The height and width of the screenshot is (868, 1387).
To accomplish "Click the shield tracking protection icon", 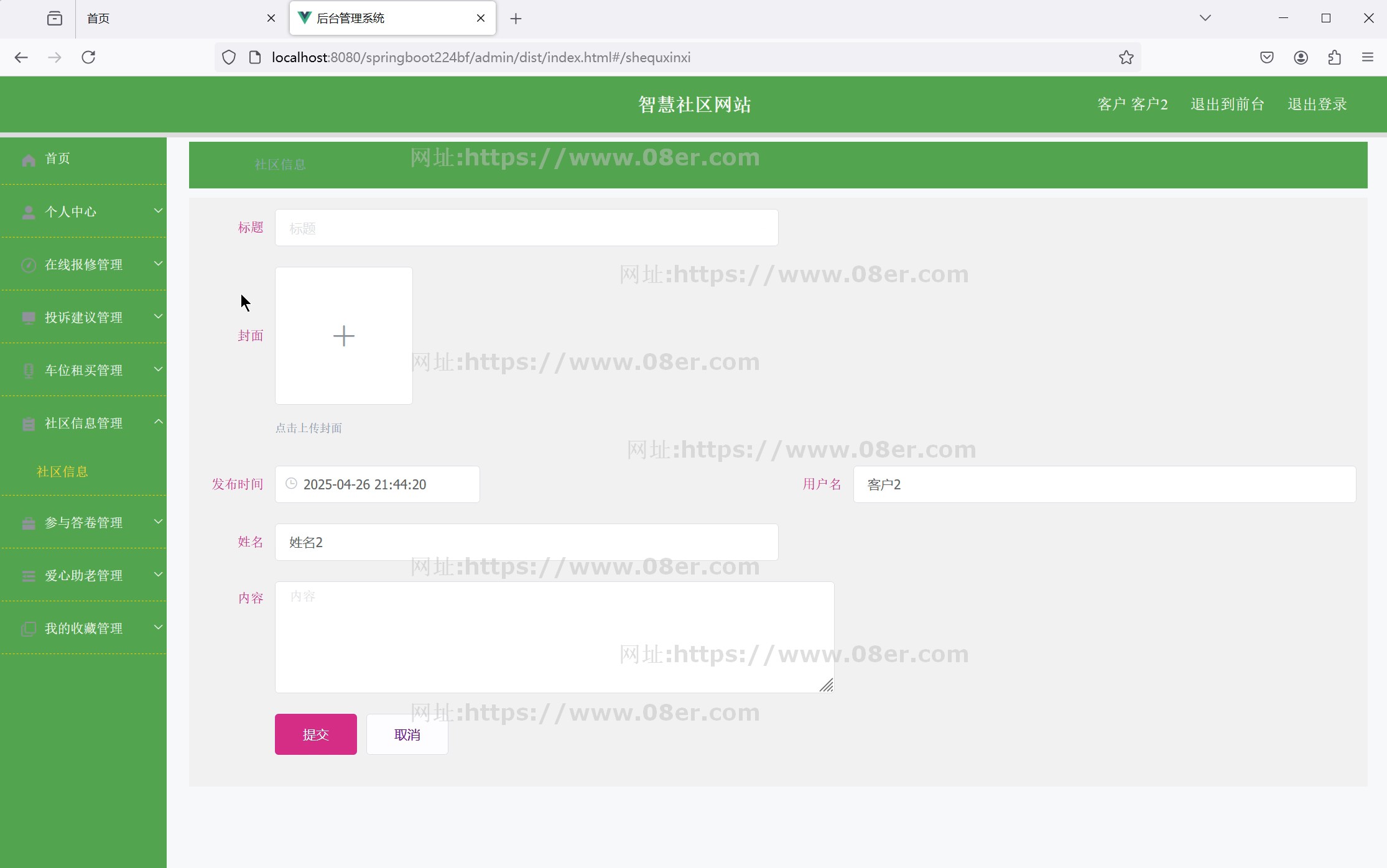I will click(229, 57).
